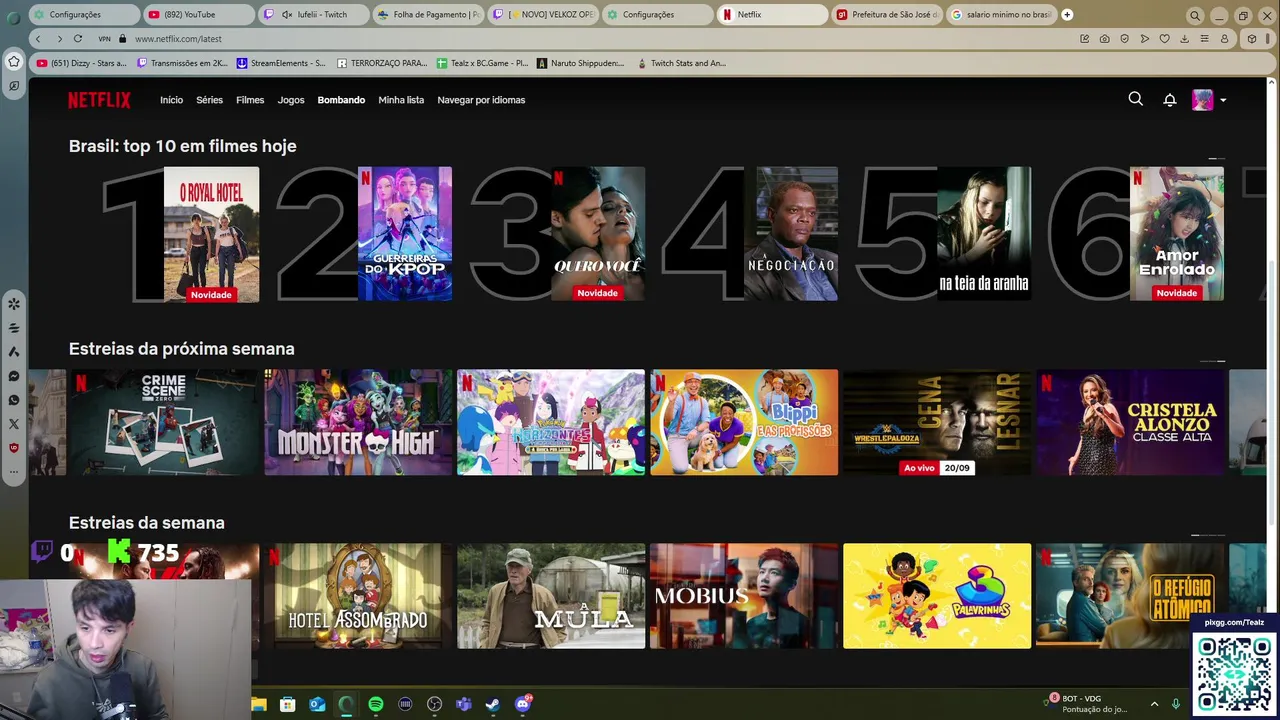1280x720 pixels.
Task: Open X (Twitter) in the browser sidebar
Action: coord(14,424)
